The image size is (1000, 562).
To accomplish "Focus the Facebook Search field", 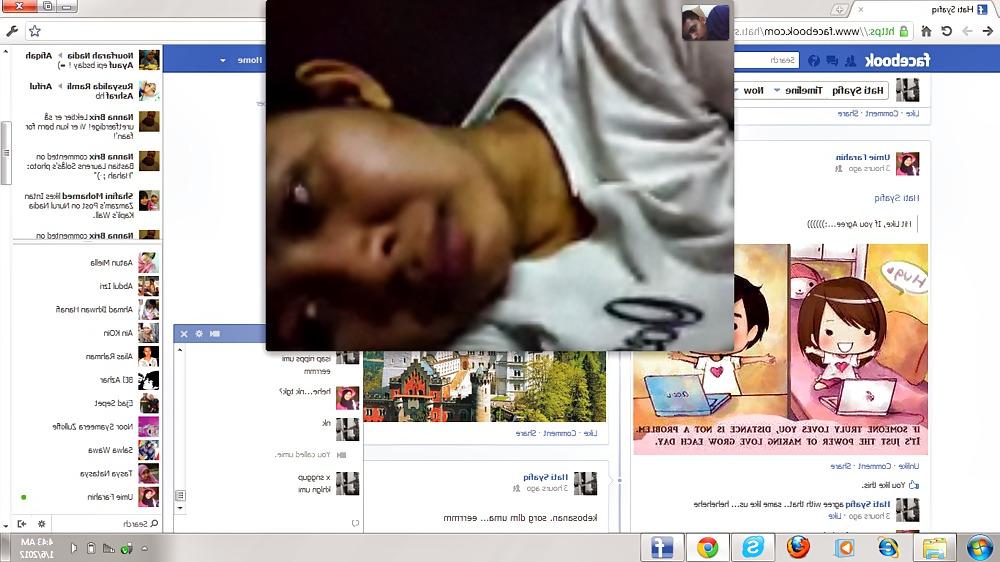I will (x=767, y=60).
